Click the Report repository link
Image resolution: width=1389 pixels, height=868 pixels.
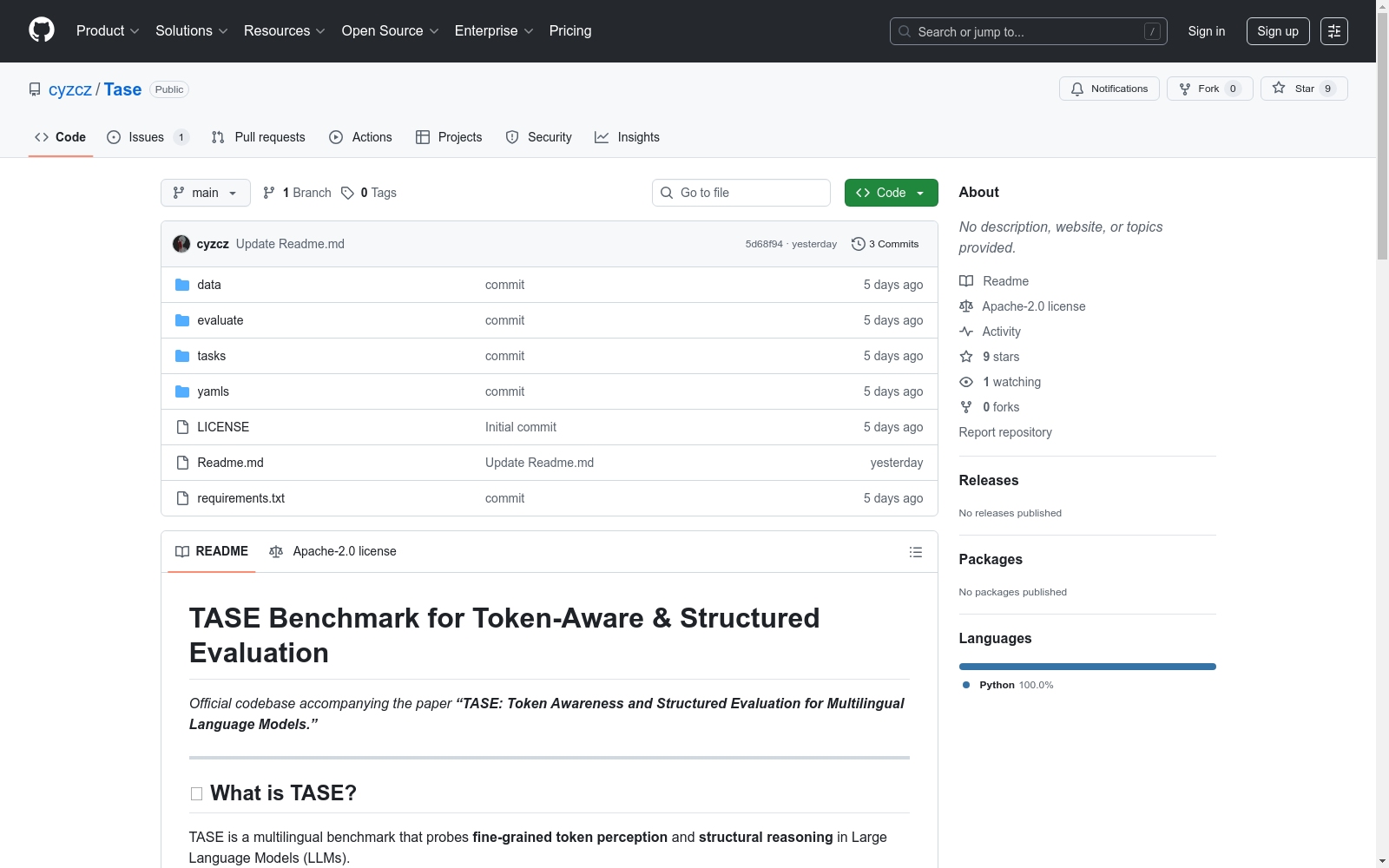point(1005,432)
